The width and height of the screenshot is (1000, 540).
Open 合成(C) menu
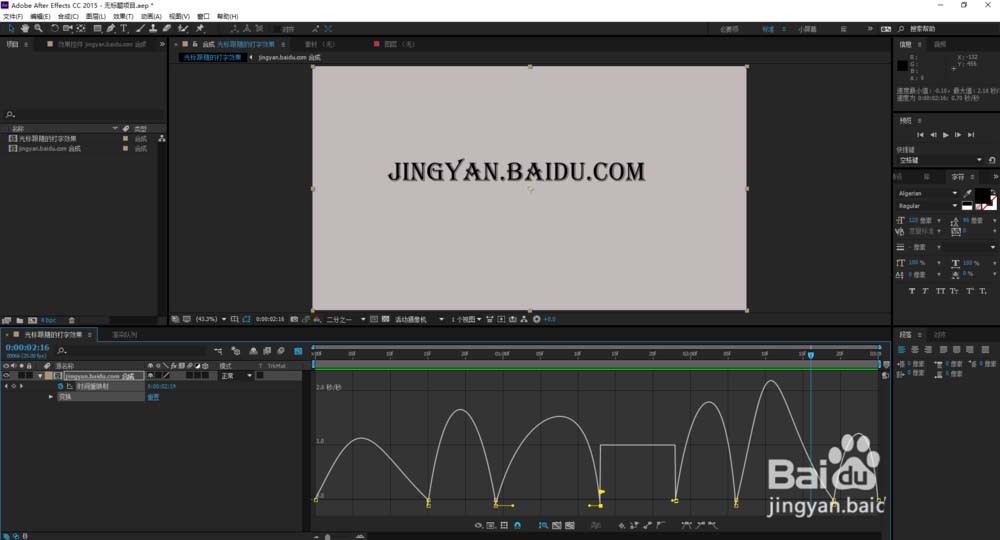click(68, 17)
